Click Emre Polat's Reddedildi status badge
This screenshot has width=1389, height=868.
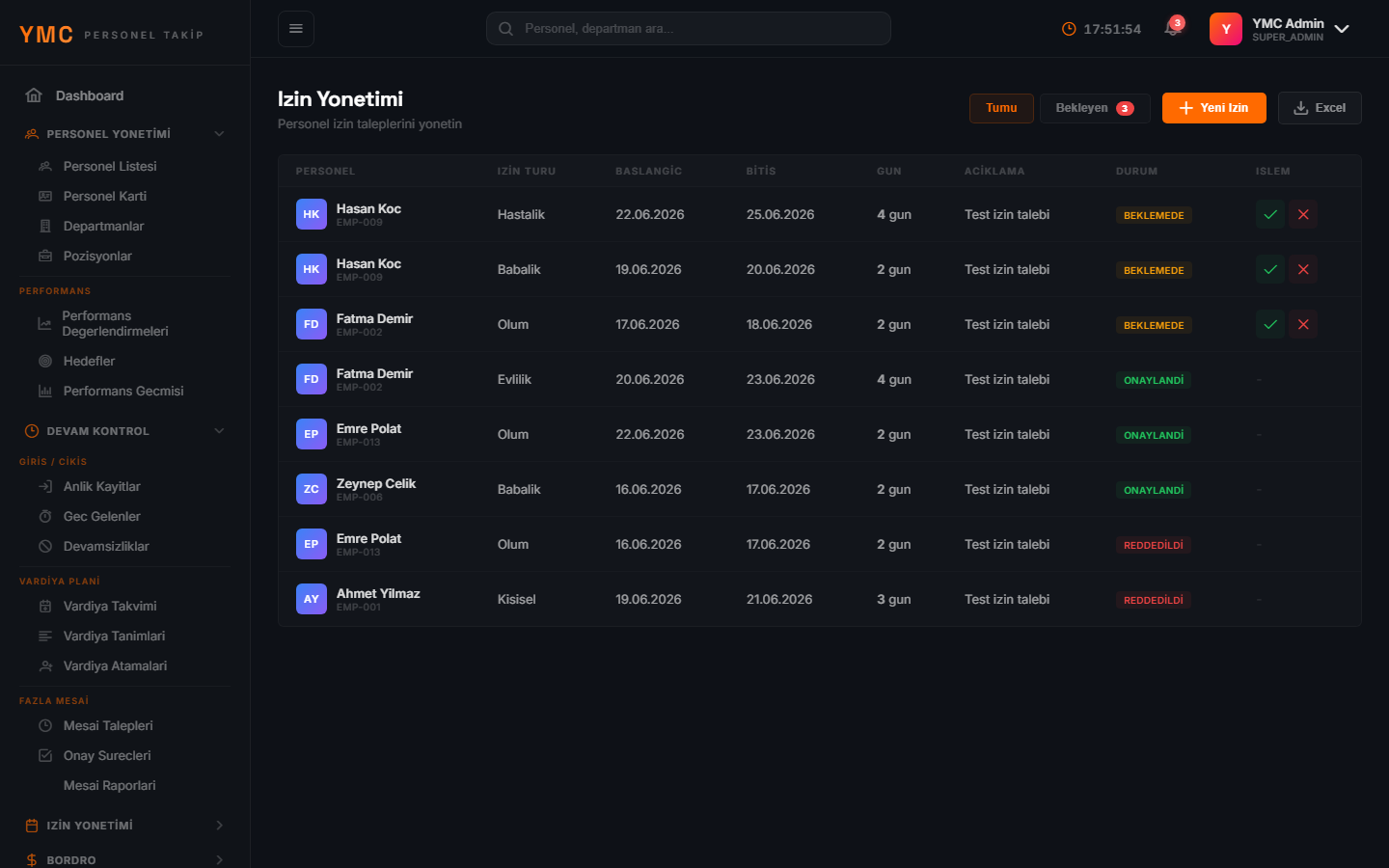1154,545
